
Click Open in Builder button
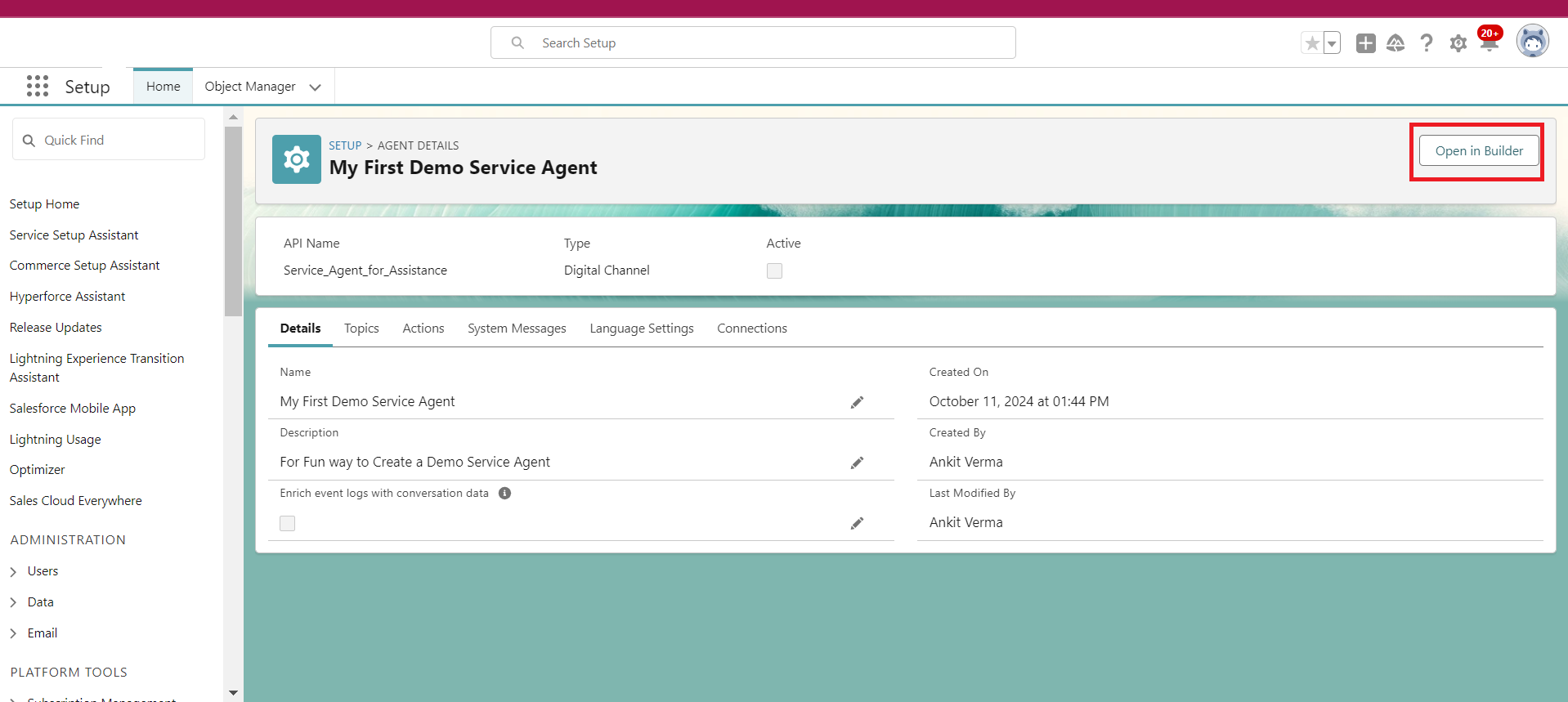coord(1479,150)
